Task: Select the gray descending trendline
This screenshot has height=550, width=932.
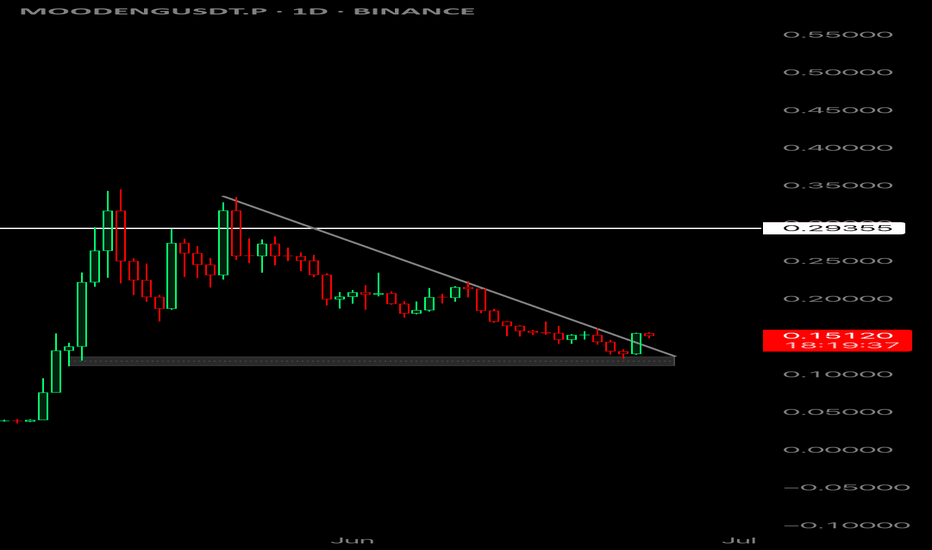Action: pyautogui.click(x=449, y=276)
